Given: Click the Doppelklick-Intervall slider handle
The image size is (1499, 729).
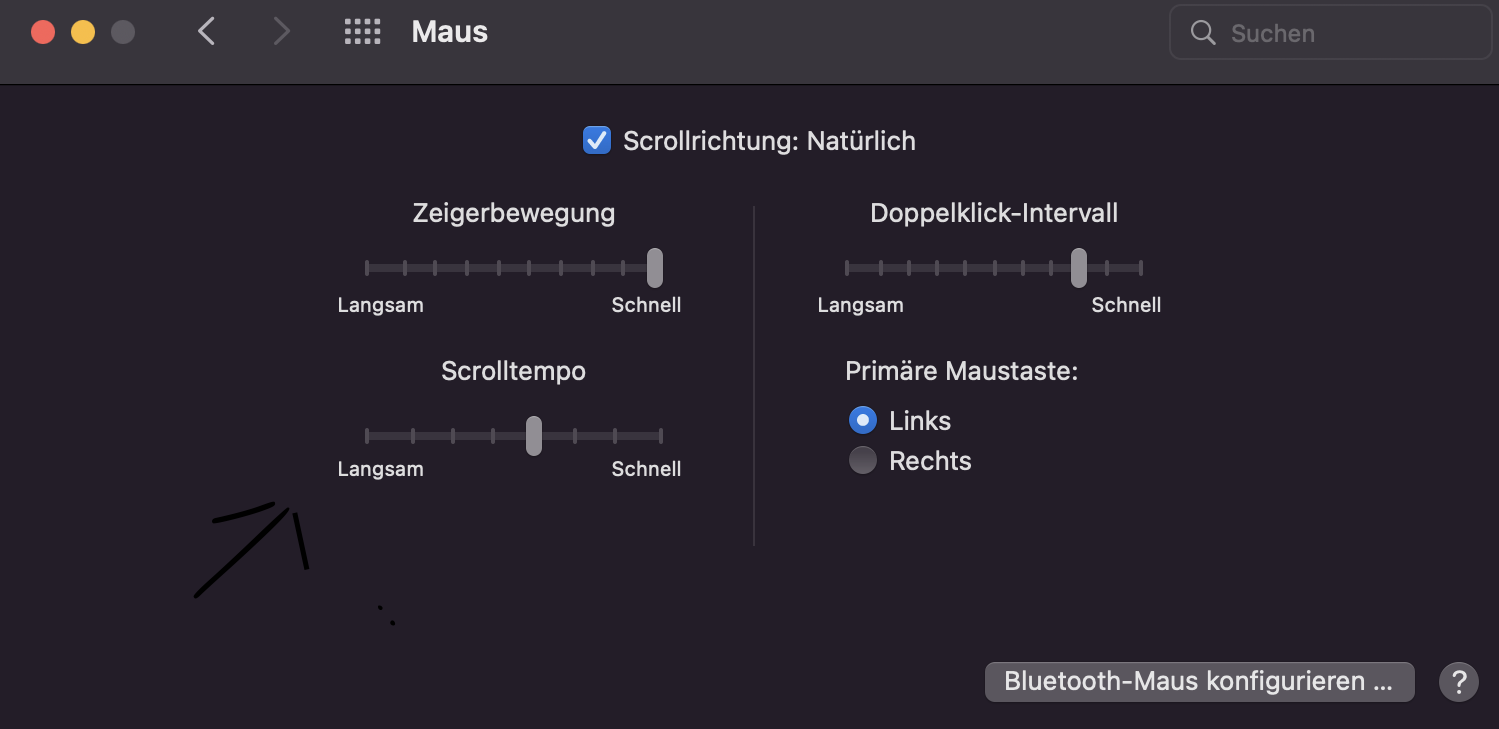Looking at the screenshot, I should point(1079,268).
